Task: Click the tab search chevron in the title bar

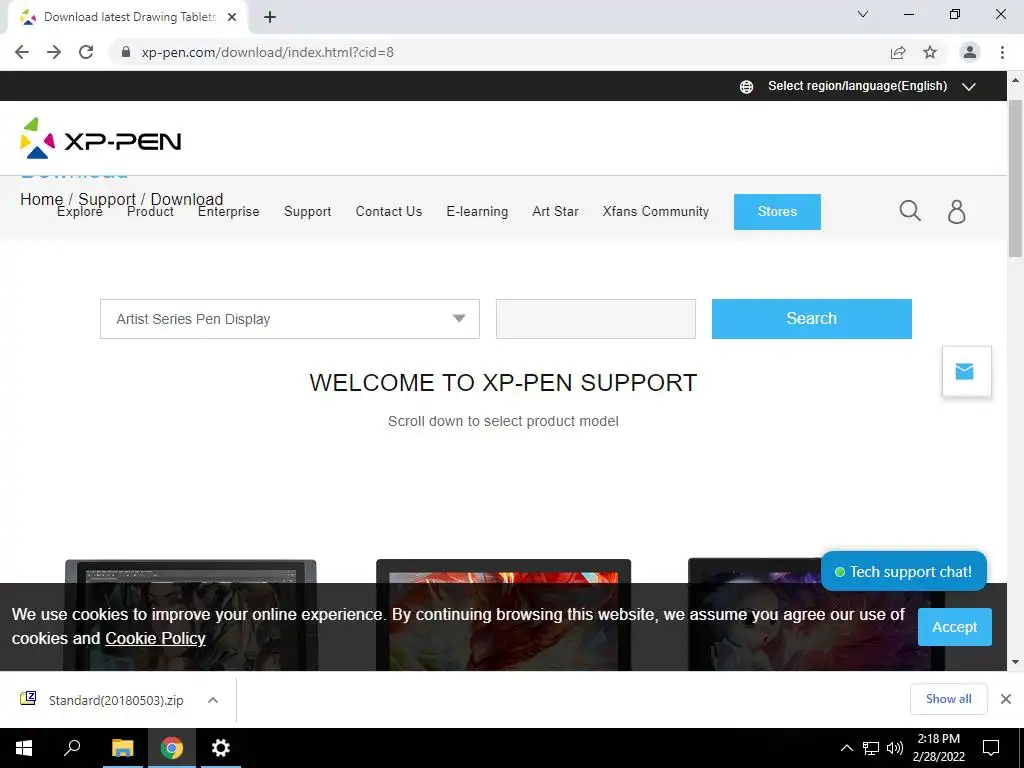Action: click(x=863, y=14)
